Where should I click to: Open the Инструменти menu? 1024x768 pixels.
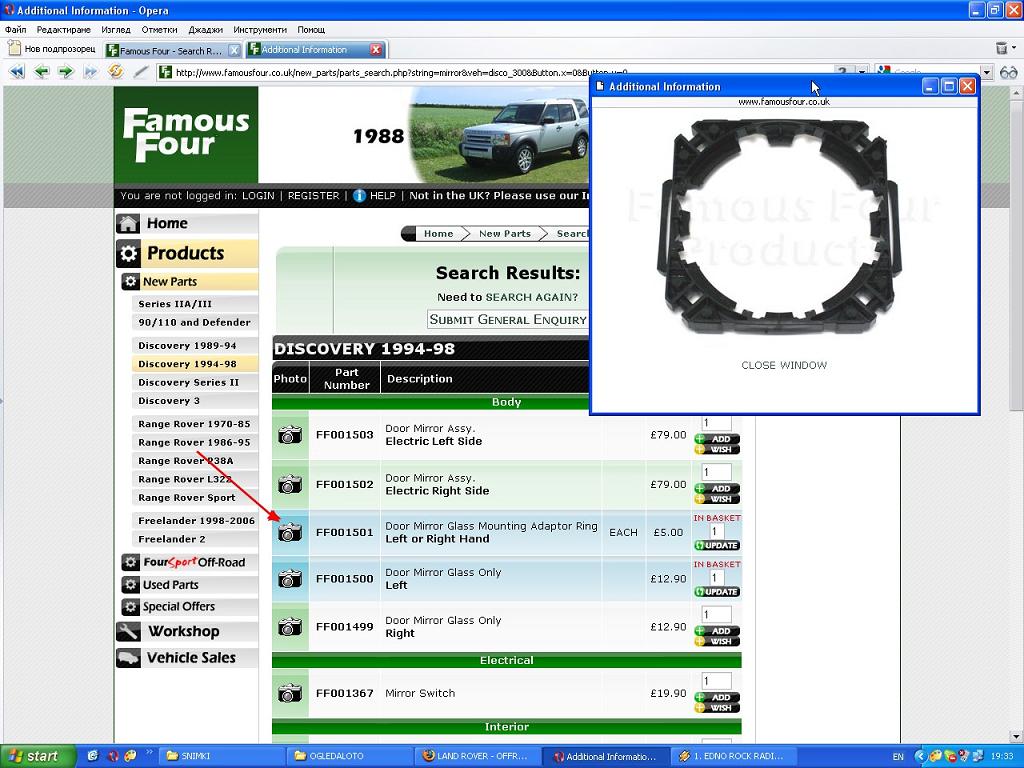259,29
